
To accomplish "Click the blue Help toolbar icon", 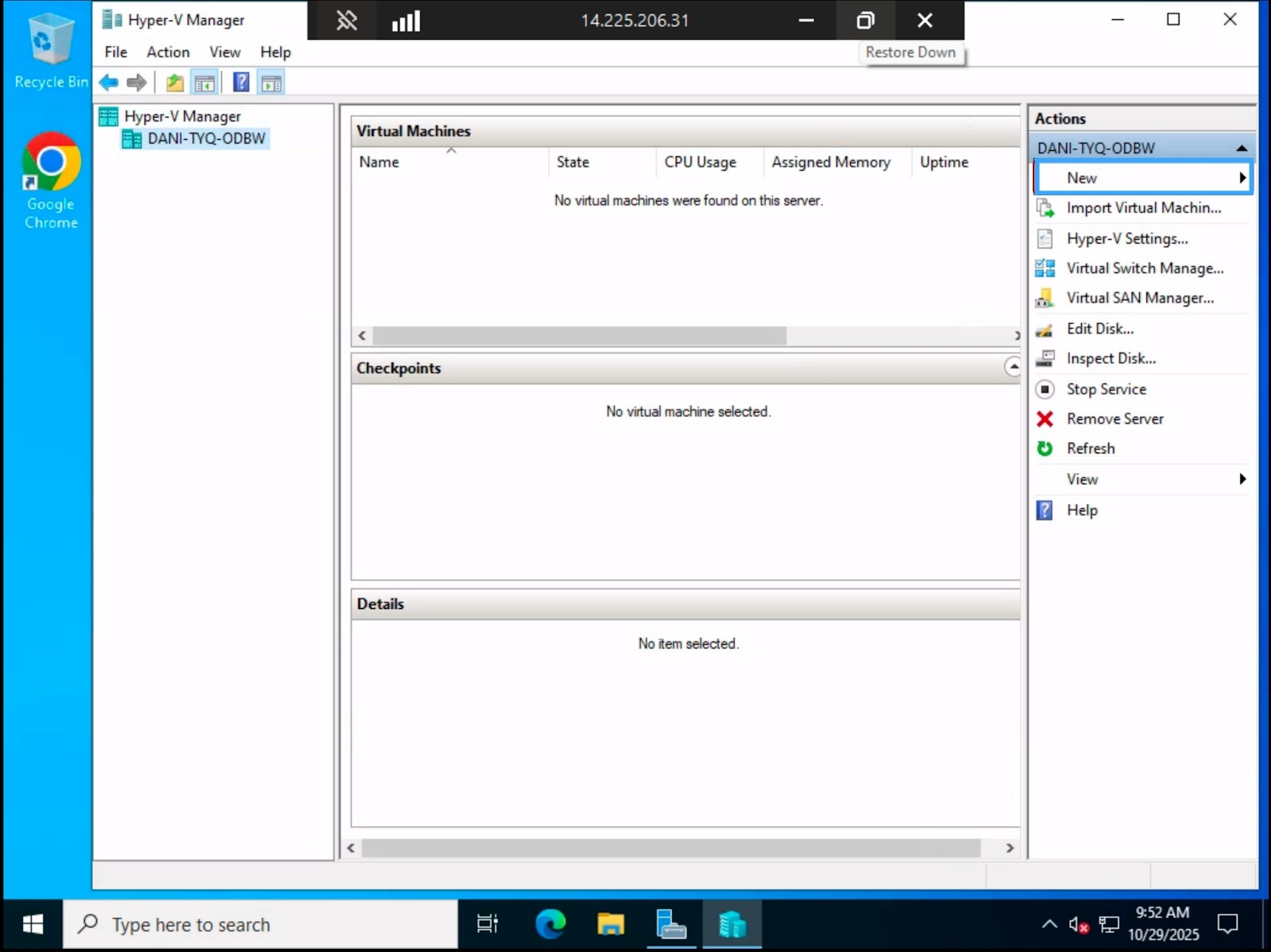I will [241, 83].
